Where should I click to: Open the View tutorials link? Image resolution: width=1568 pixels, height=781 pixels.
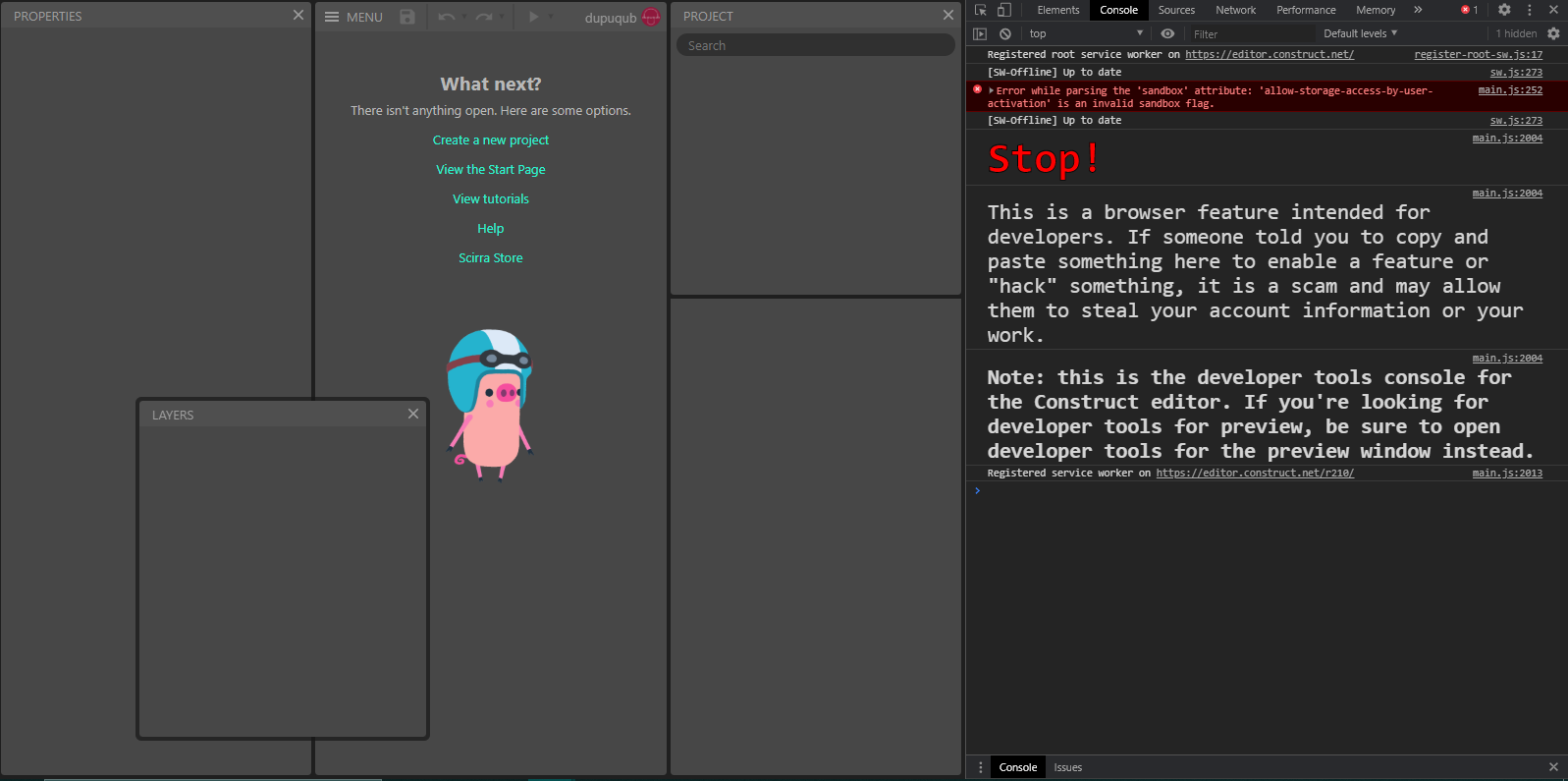tap(491, 199)
